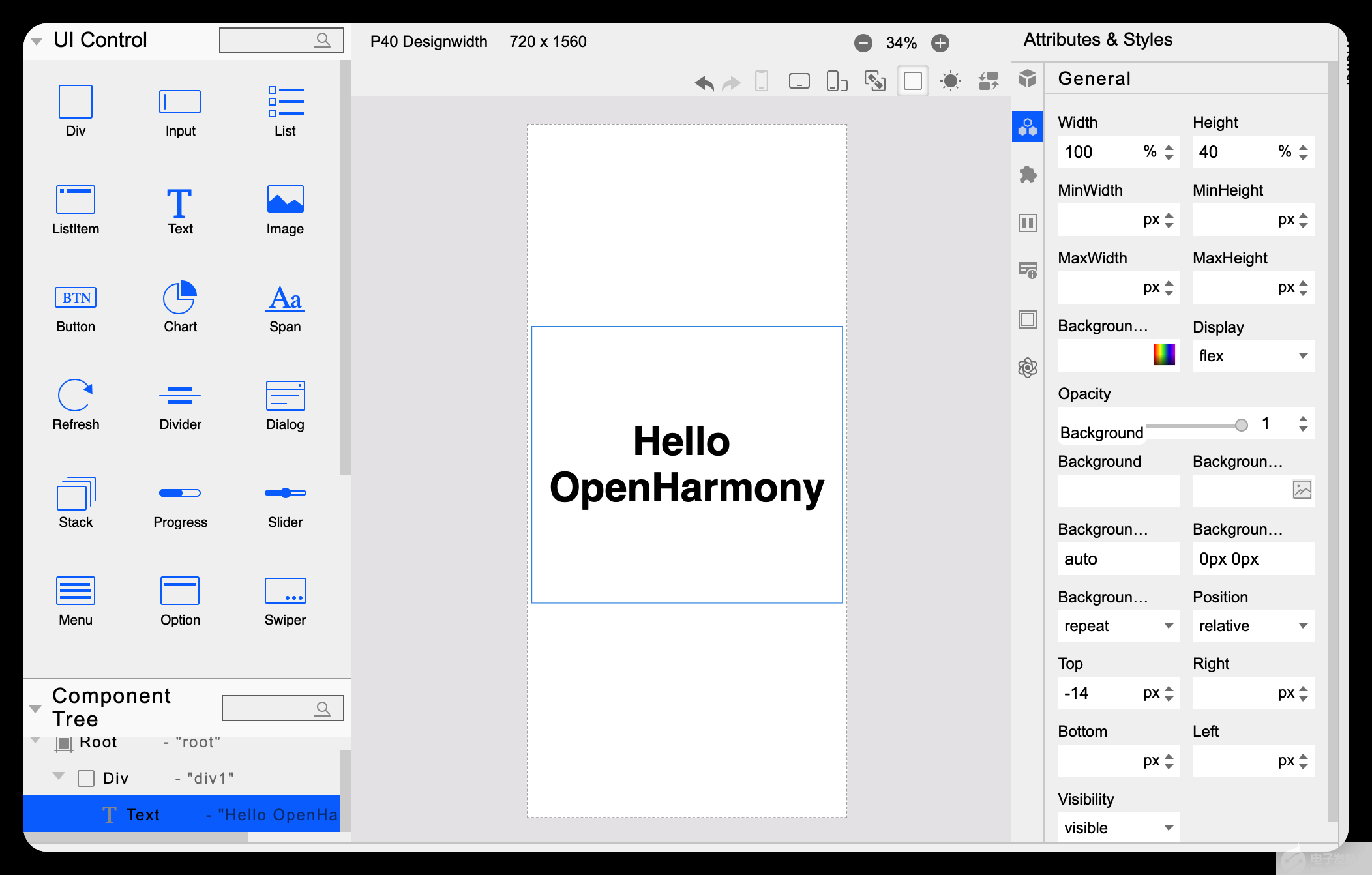Select the Chart component icon
The image size is (1372, 875).
[180, 298]
